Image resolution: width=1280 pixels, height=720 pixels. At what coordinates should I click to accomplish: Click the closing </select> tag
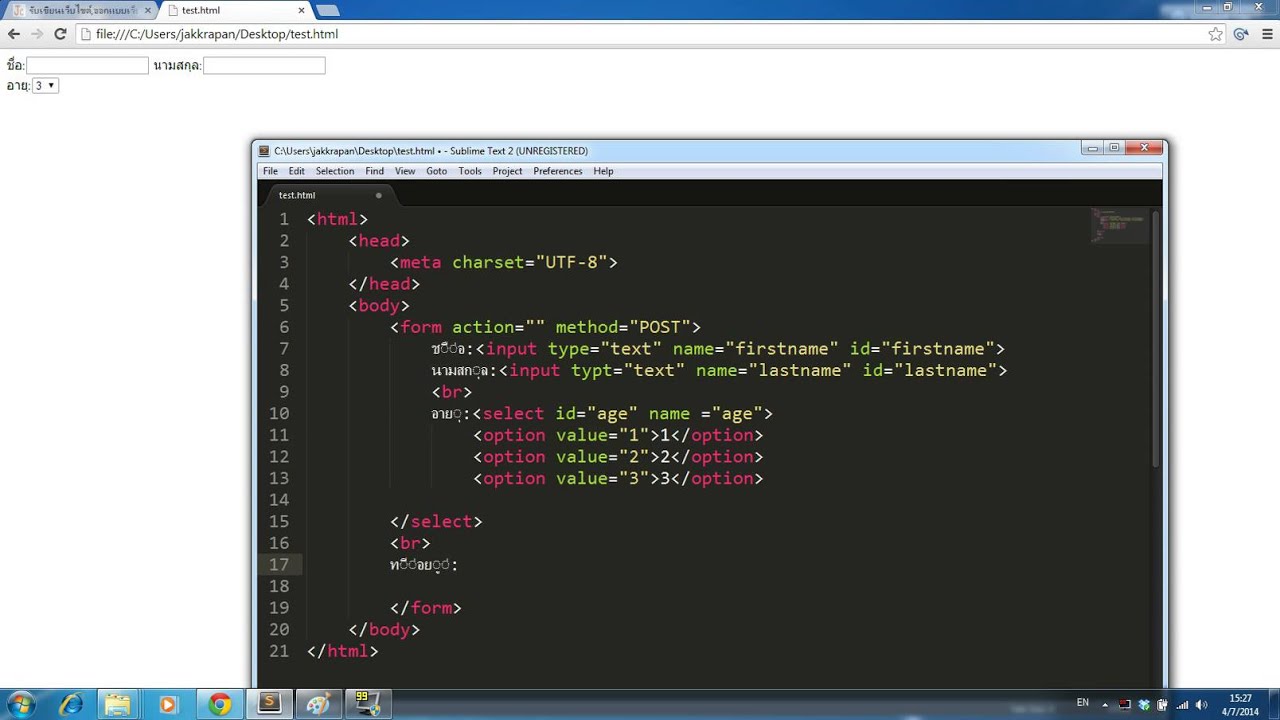point(436,522)
